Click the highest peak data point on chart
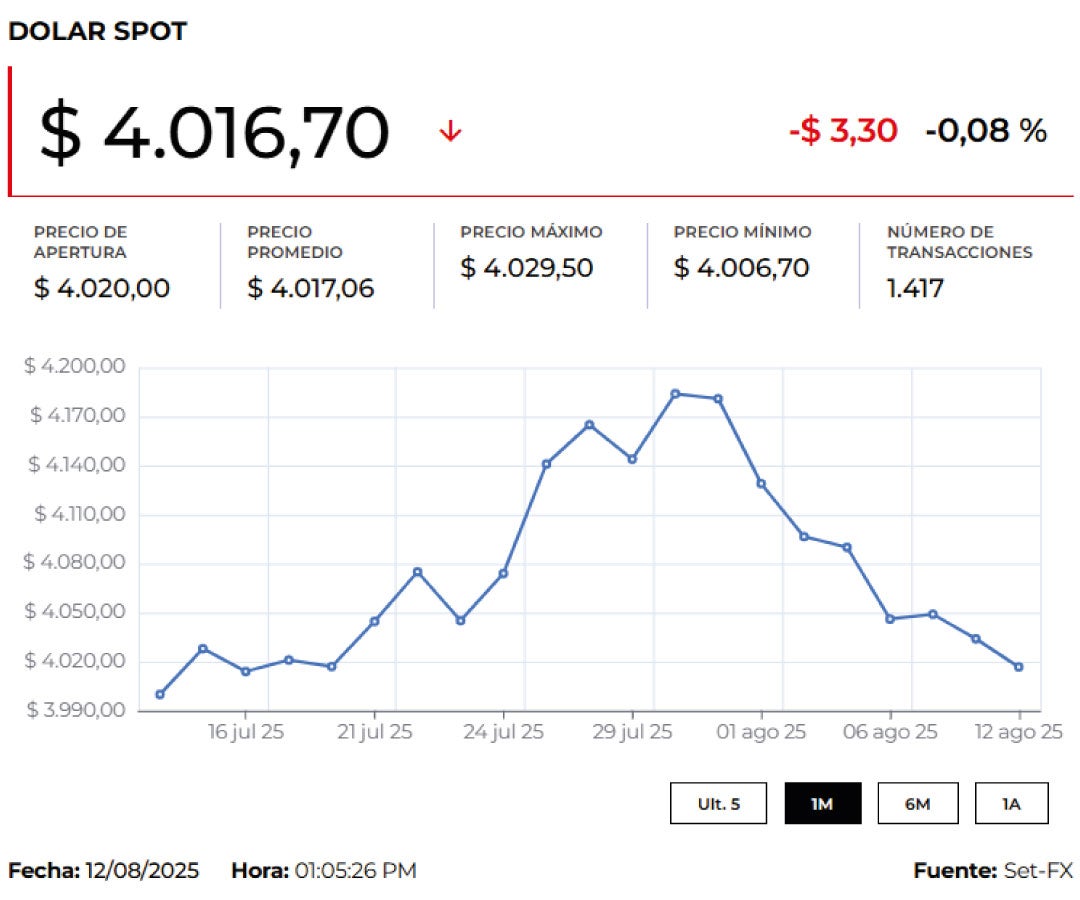 click(x=675, y=394)
